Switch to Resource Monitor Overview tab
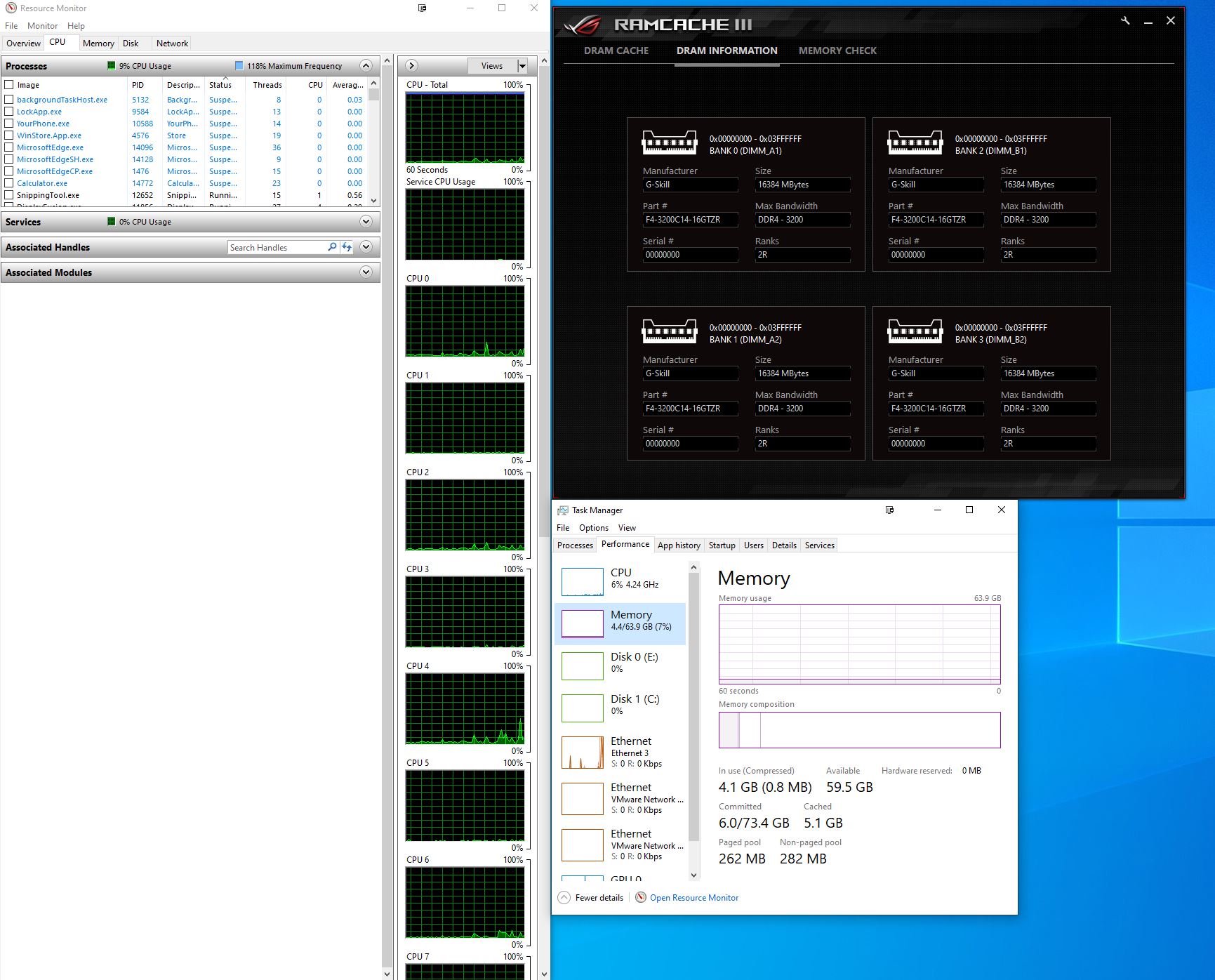1215x980 pixels. point(23,44)
